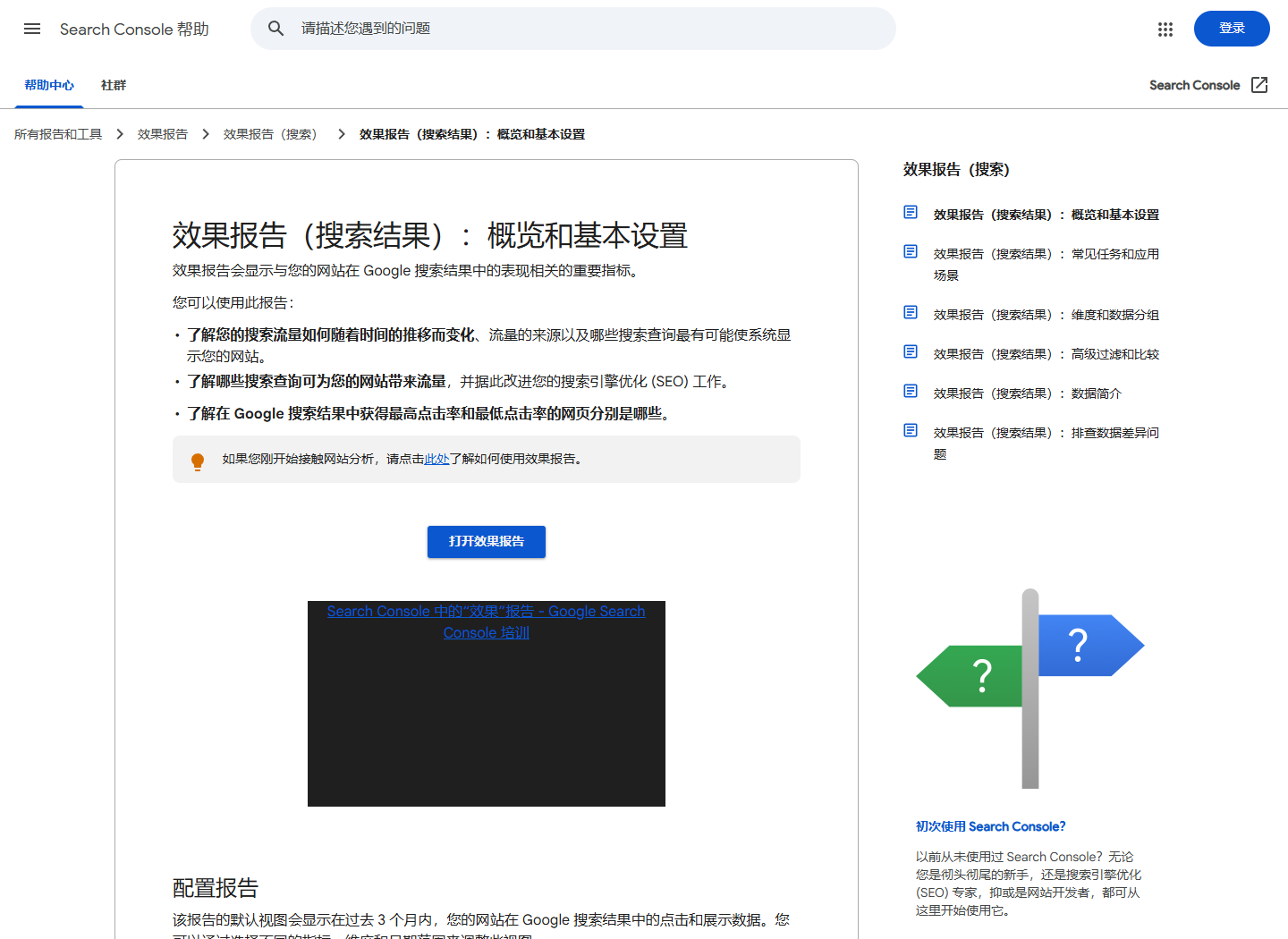The width and height of the screenshot is (1288, 939).
Task: Click the 配置报告 section heading
Action: point(216,888)
